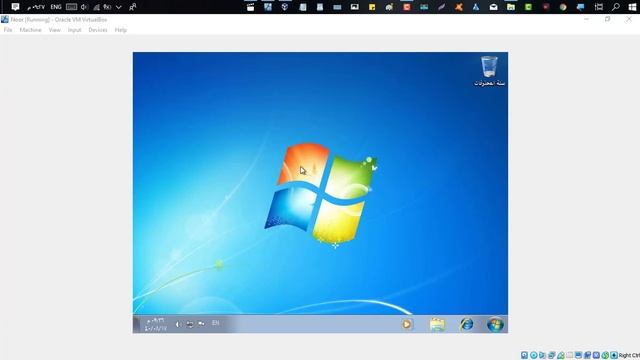Click the ENG language indicator on host
640x360 pixels.
click(x=56, y=7)
